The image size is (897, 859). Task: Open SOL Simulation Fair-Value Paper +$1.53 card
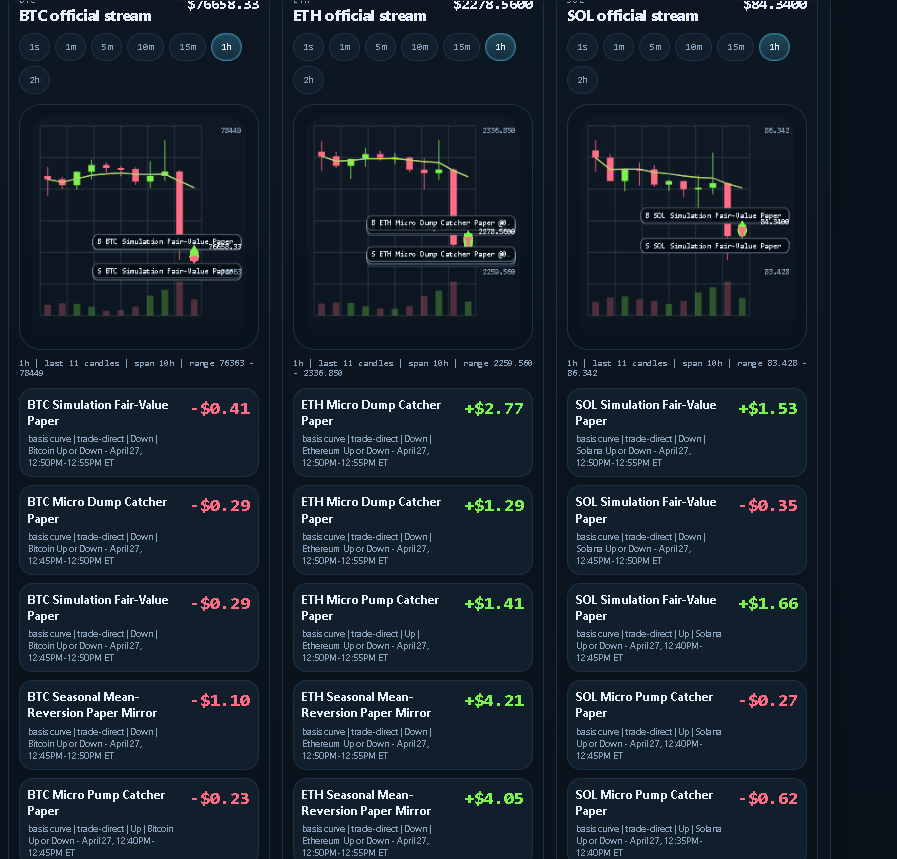[x=687, y=432]
